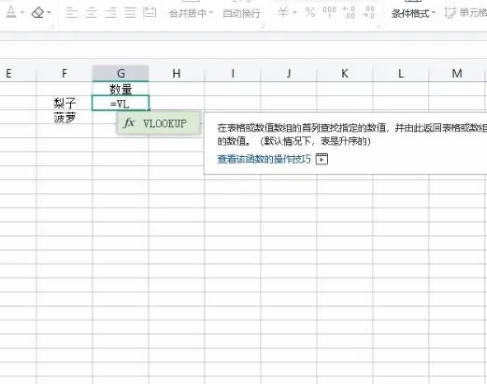Apply the ¥ currency format
This screenshot has height=384, width=487.
pyautogui.click(x=283, y=13)
